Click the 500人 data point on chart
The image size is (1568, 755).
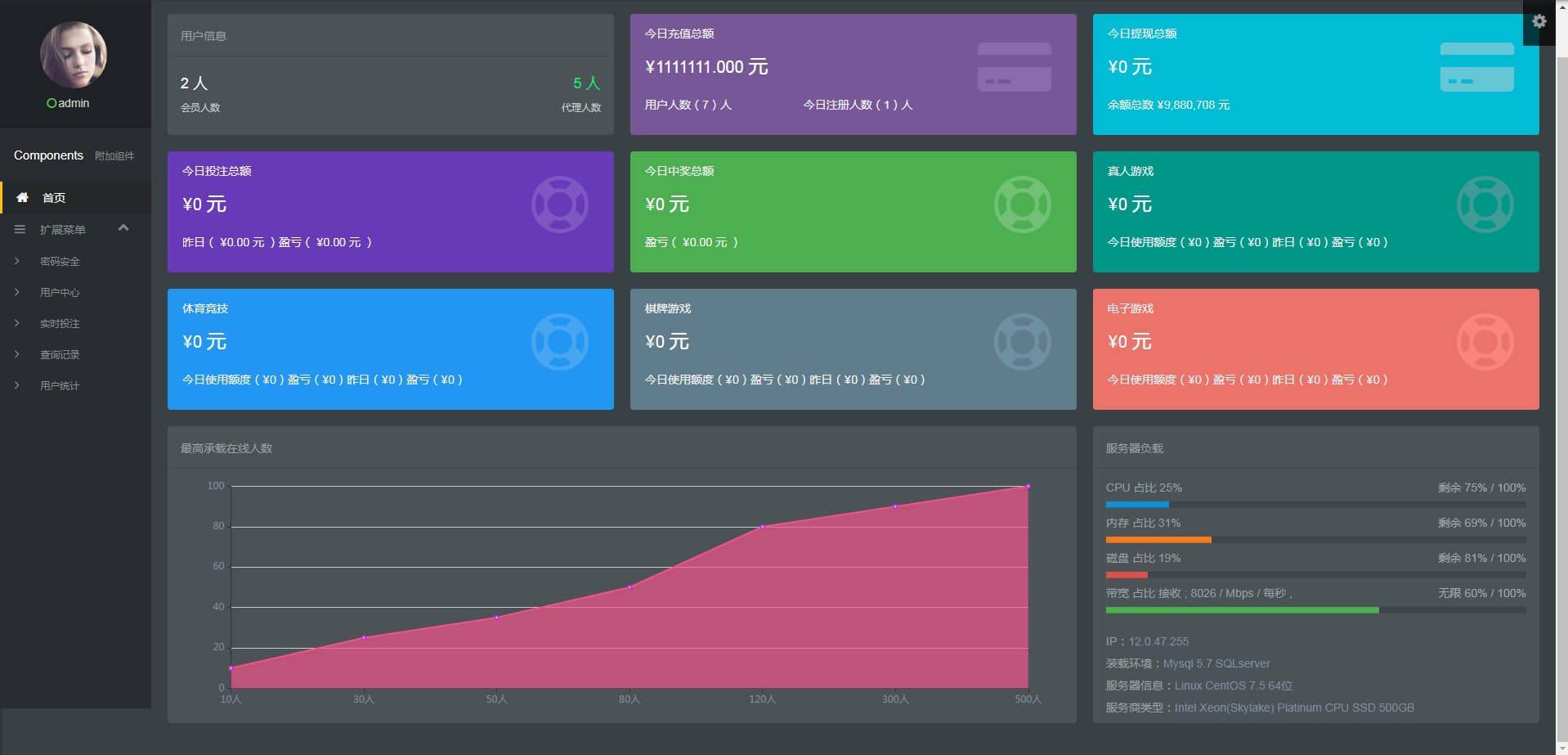1028,487
